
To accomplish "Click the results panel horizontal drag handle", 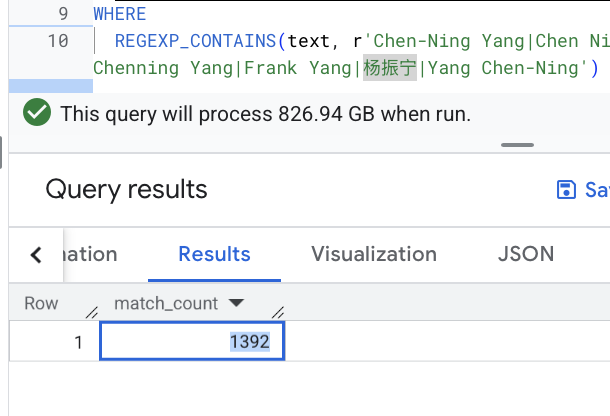I will click(x=517, y=146).
